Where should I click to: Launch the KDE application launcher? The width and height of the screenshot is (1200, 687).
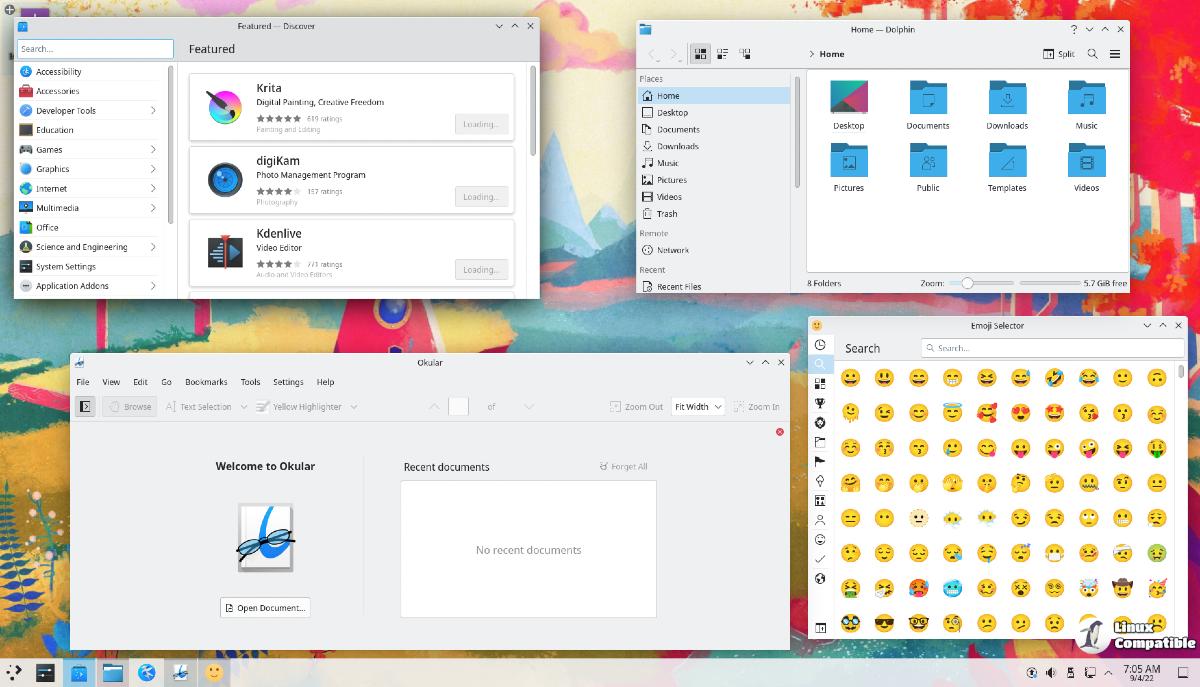click(x=15, y=672)
